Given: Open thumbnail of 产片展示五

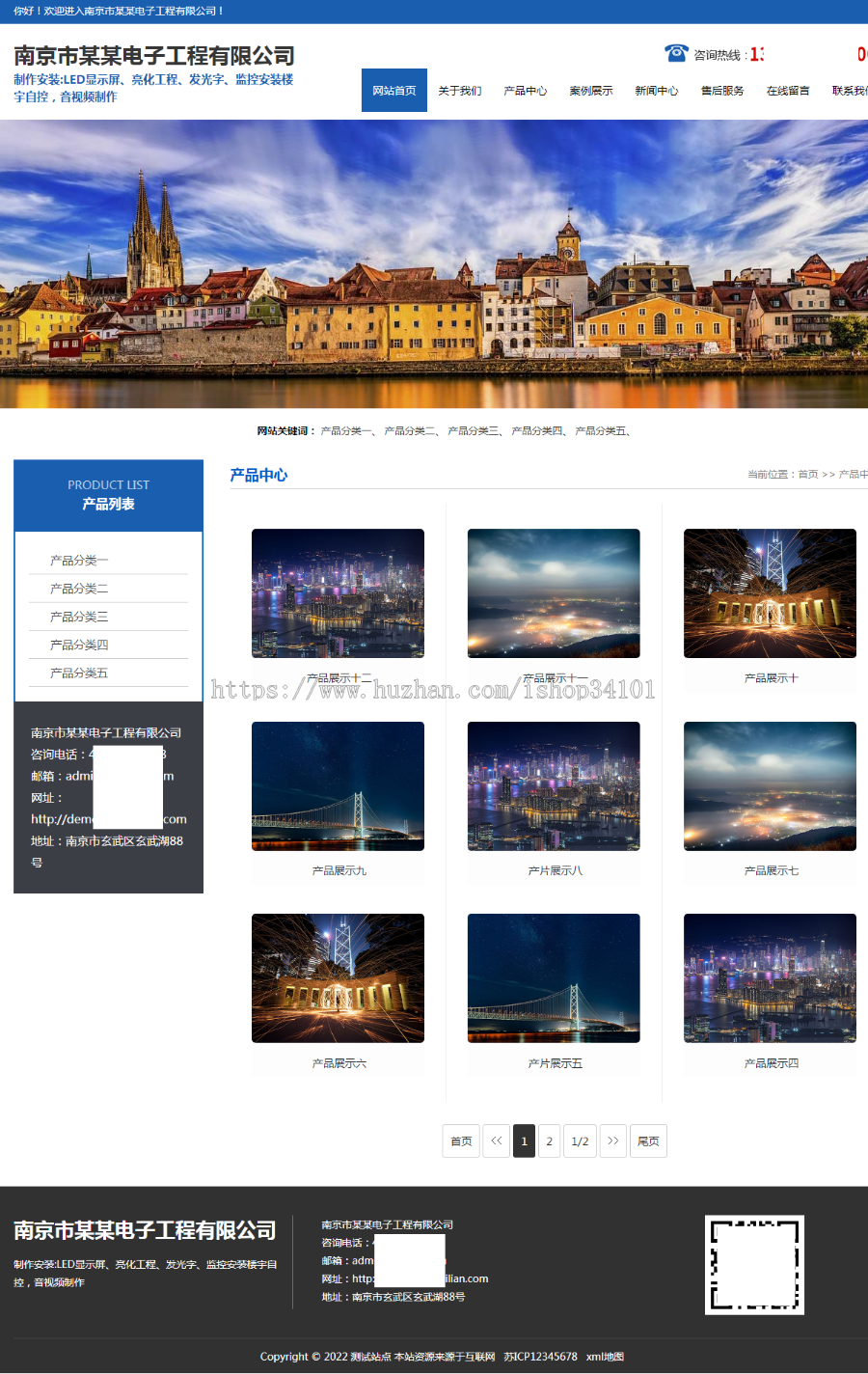Looking at the screenshot, I should (x=554, y=978).
